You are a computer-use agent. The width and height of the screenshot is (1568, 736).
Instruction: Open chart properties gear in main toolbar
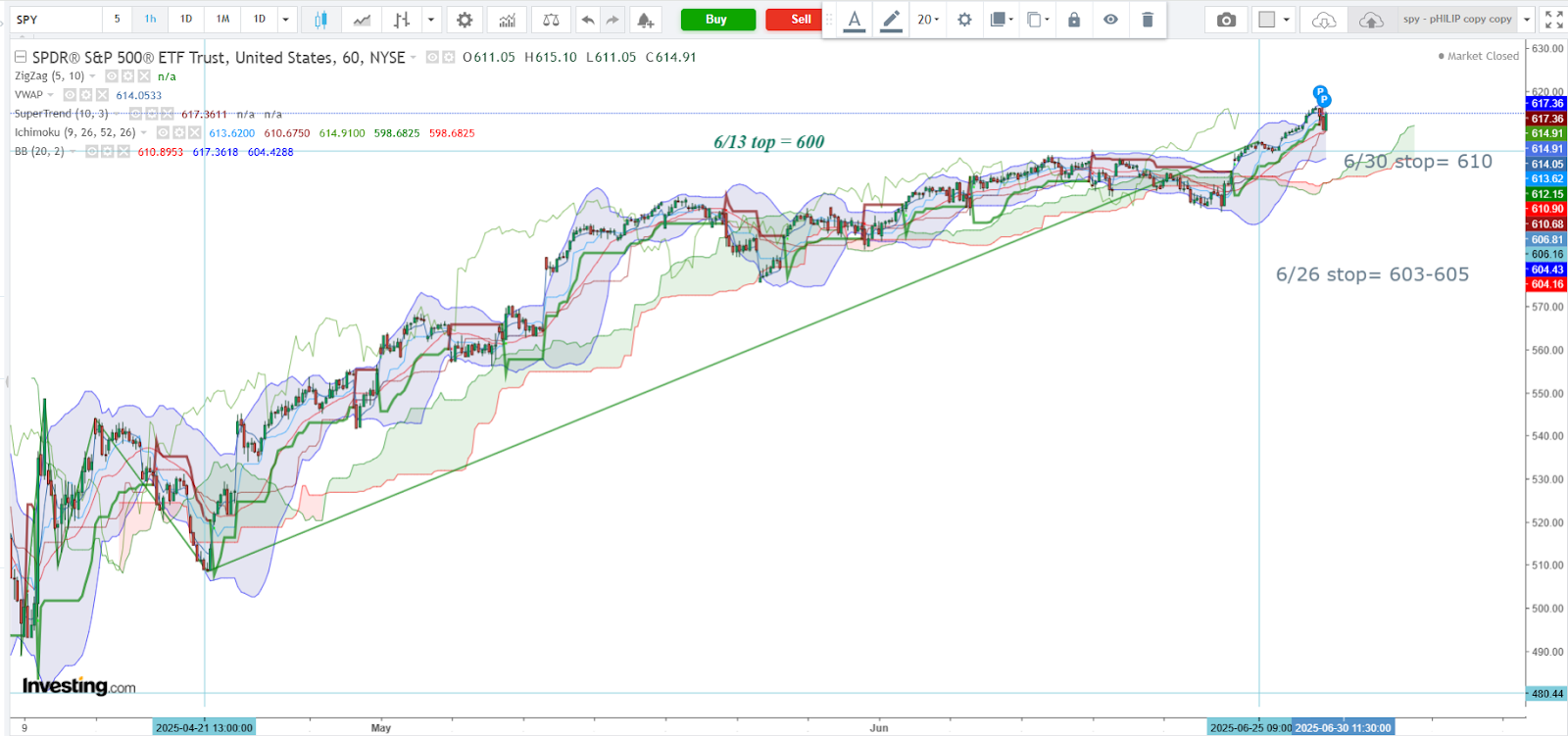point(465,20)
